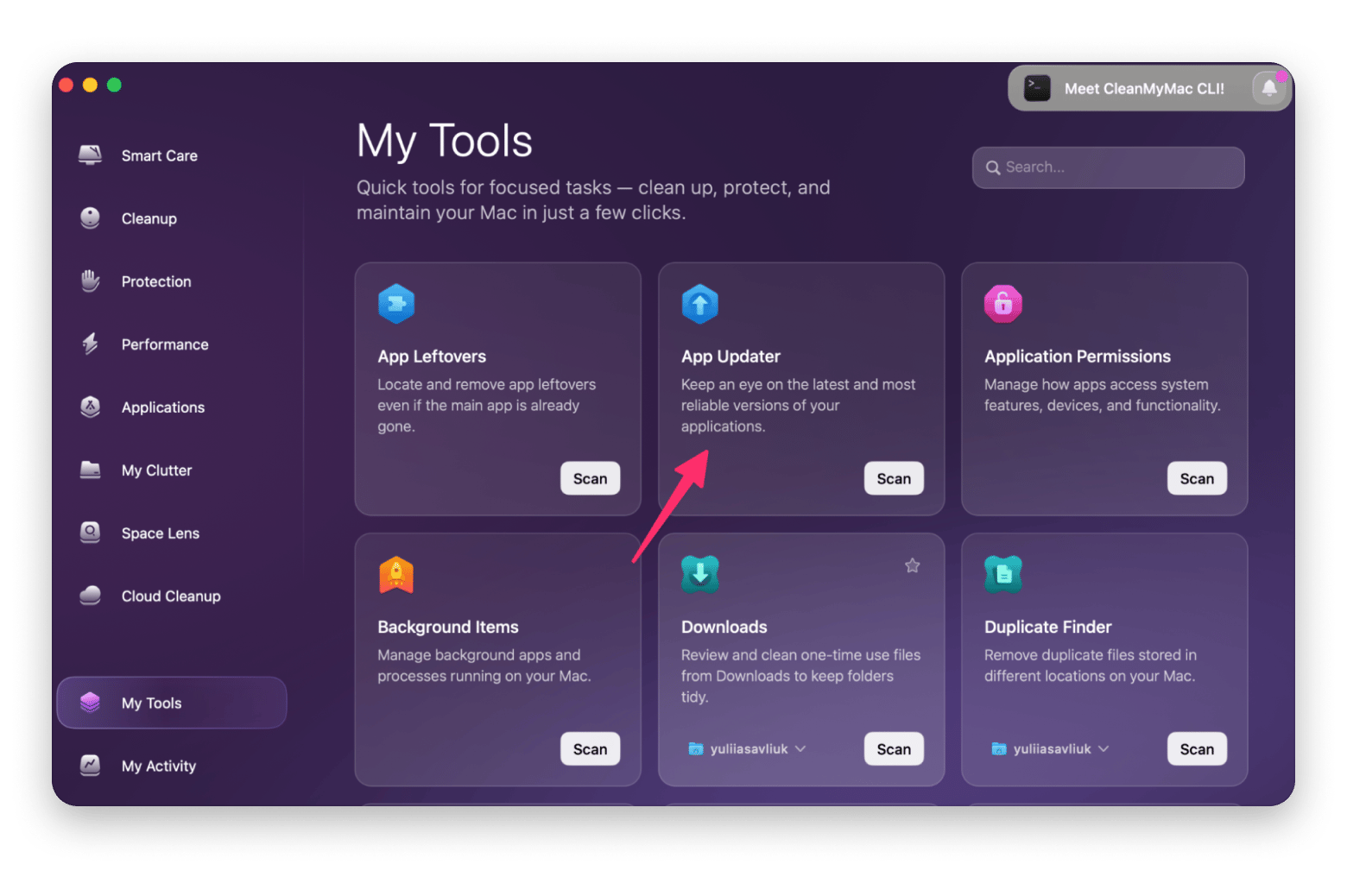Run the Duplicate Finder scan
1347x896 pixels.
1197,749
